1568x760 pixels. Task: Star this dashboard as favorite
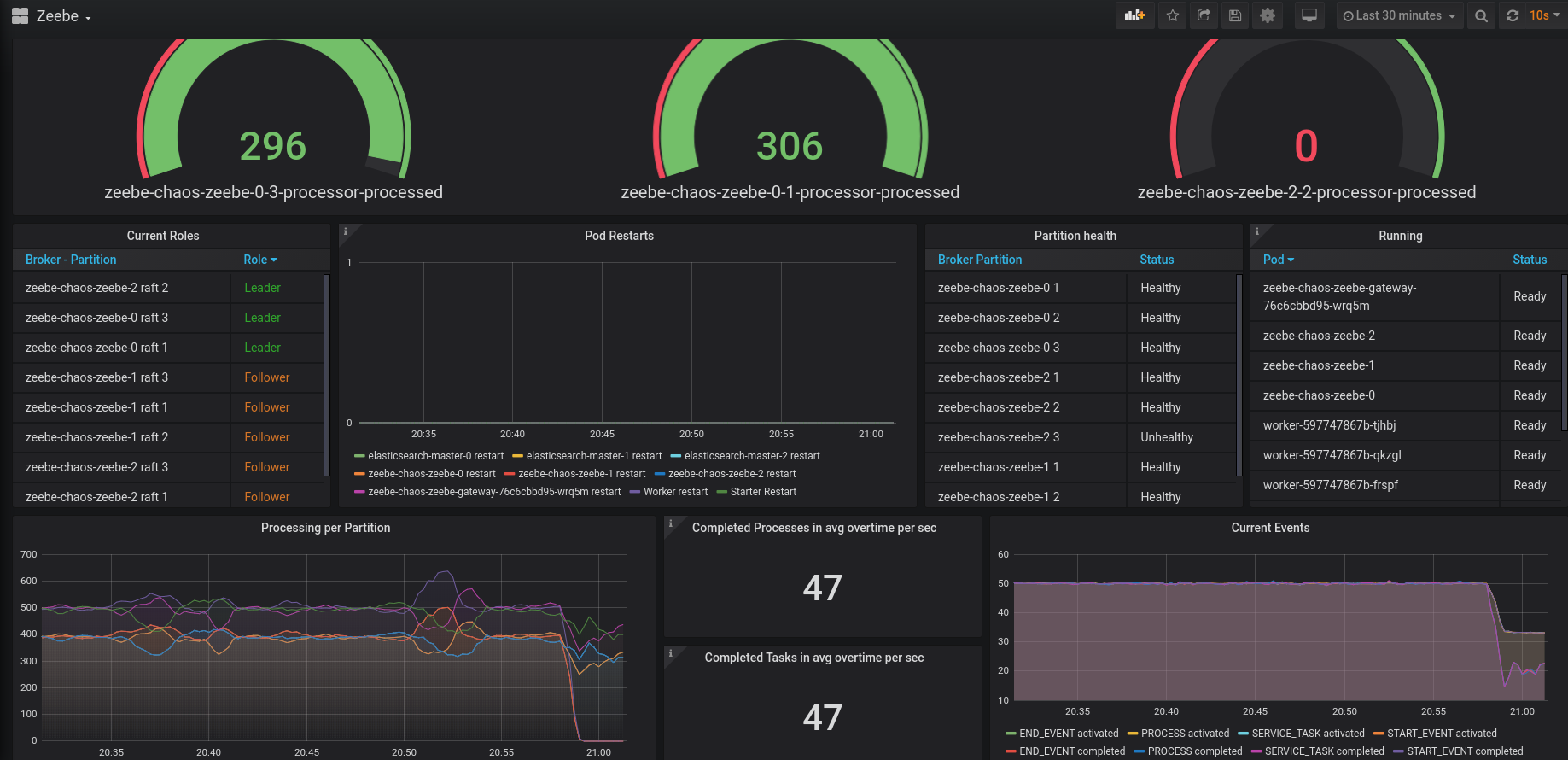[x=1173, y=15]
